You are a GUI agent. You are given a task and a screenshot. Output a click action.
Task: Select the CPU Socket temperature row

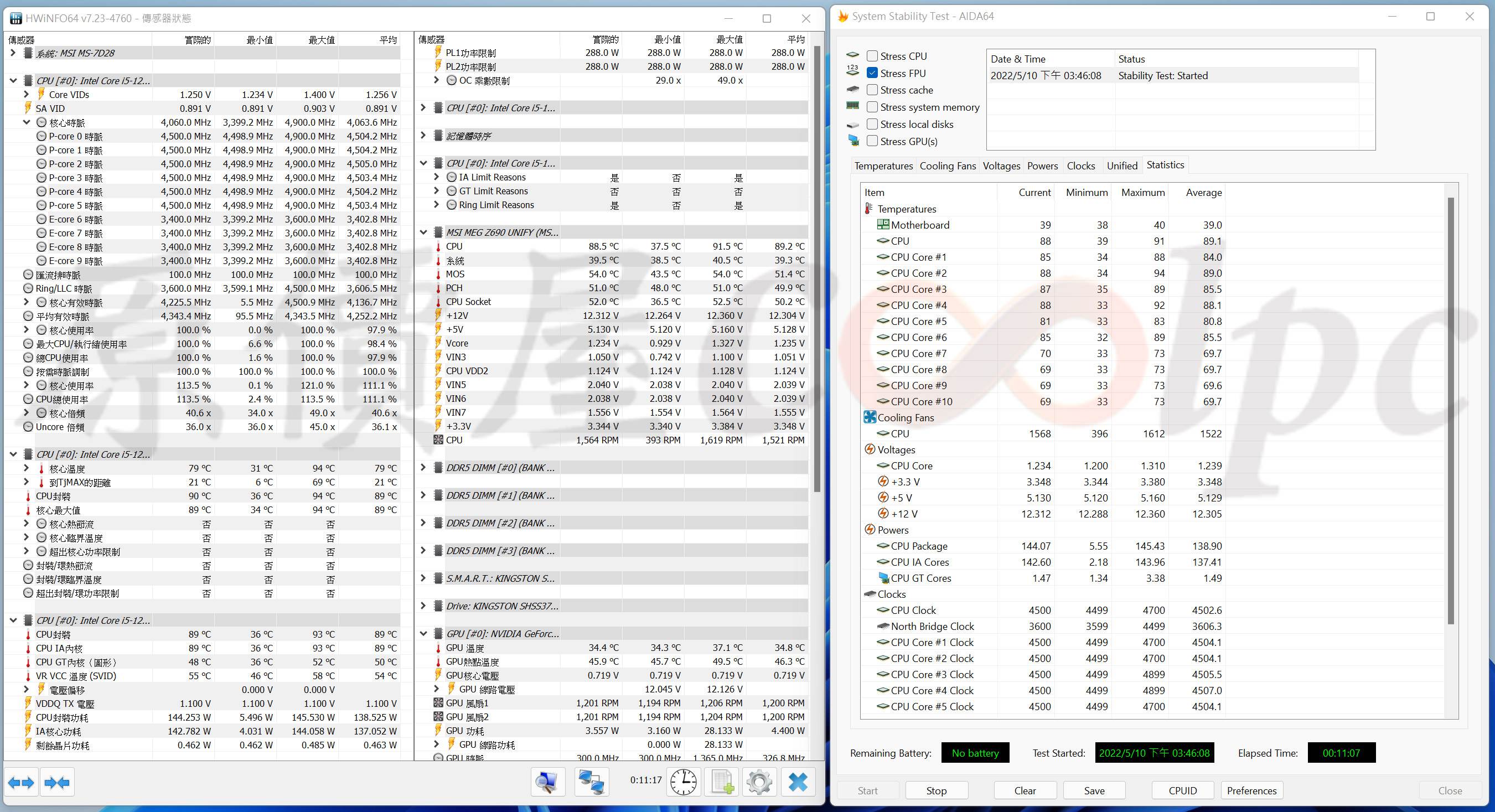click(612, 302)
